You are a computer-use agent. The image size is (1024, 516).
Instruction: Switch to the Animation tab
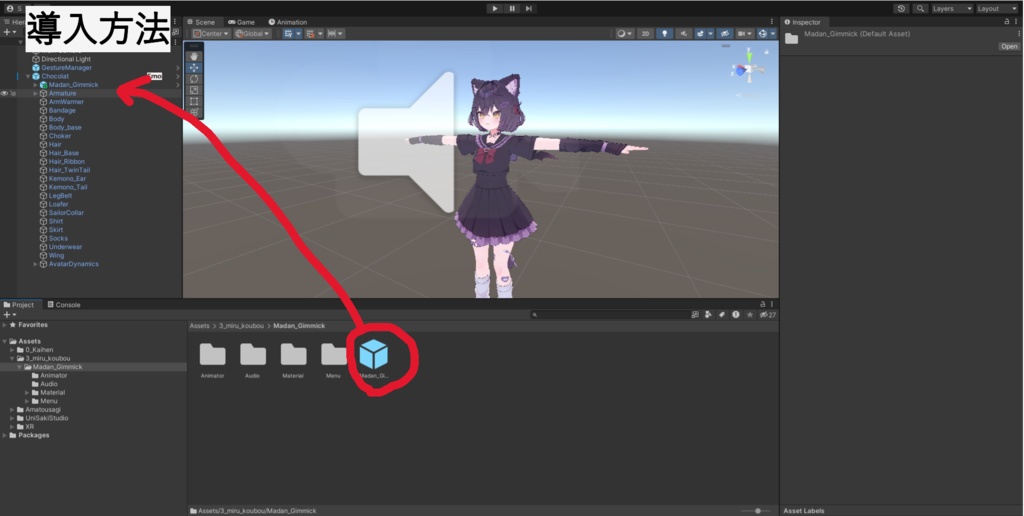pos(287,22)
